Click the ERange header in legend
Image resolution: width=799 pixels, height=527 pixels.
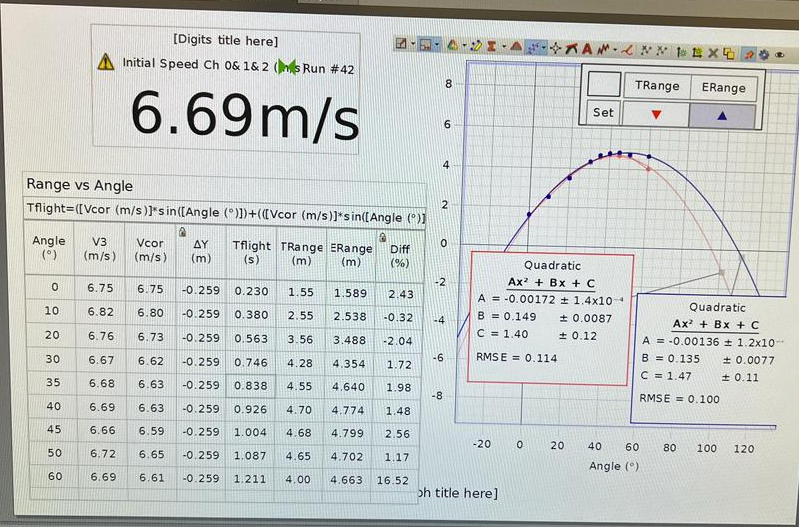coord(724,88)
